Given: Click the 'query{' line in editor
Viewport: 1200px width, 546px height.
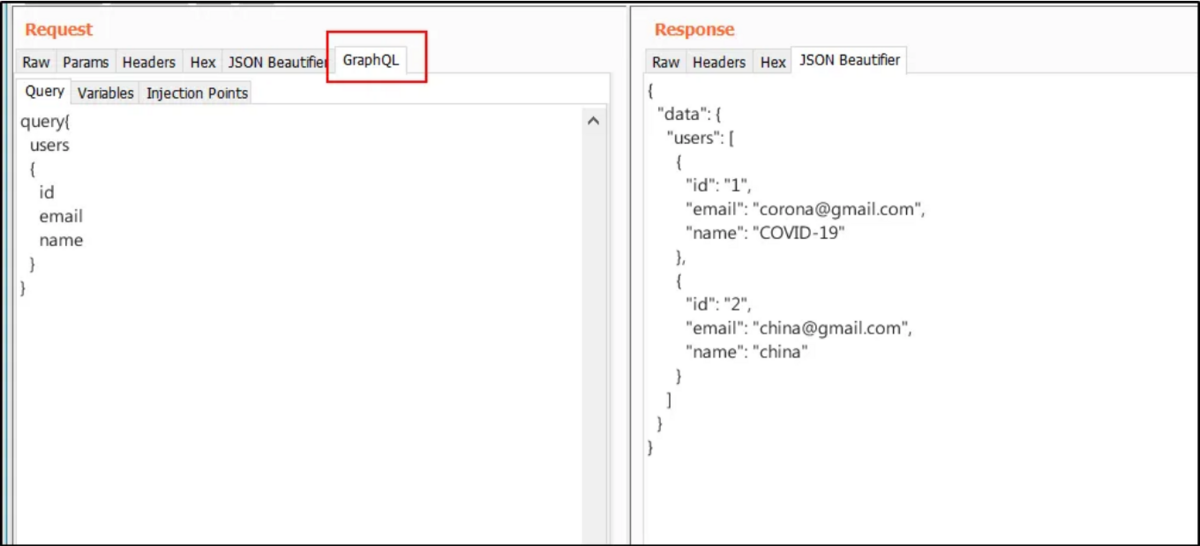Looking at the screenshot, I should point(44,122).
